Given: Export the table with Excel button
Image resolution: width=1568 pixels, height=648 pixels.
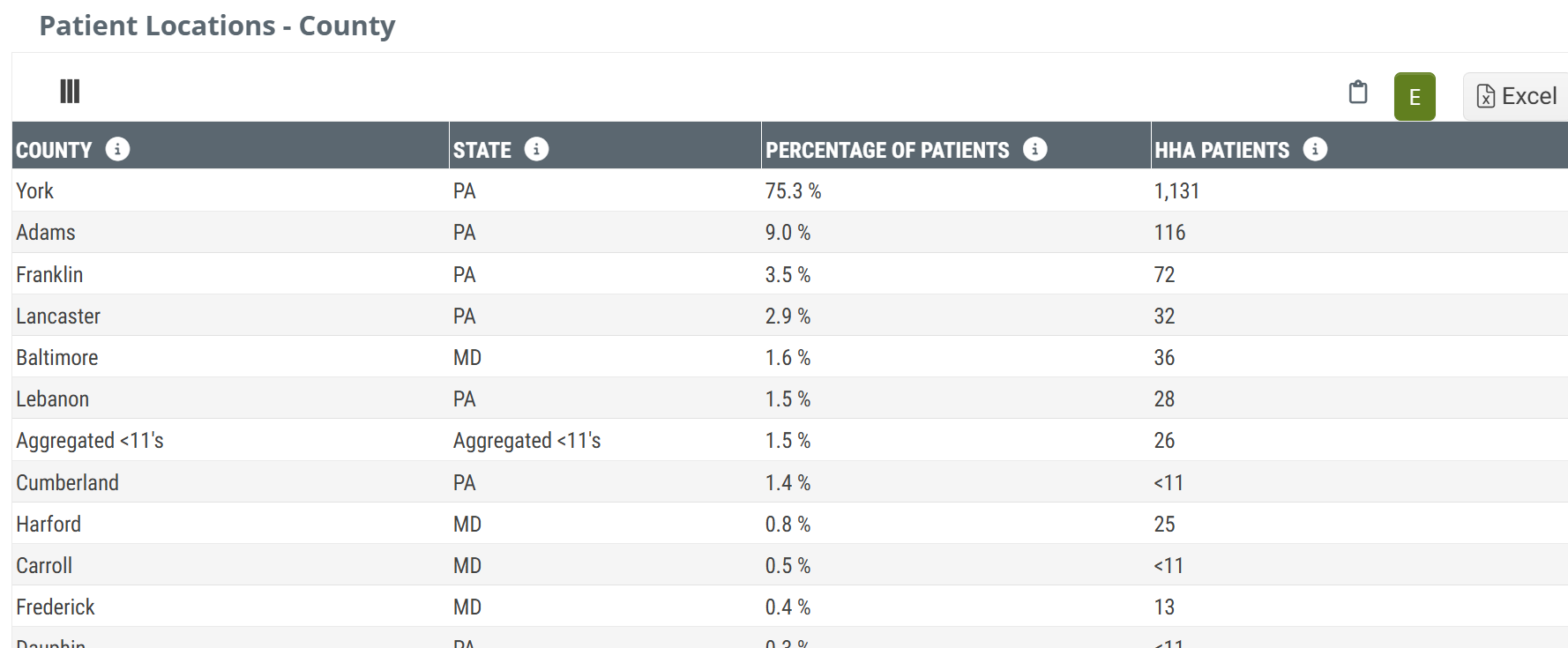Looking at the screenshot, I should [1517, 96].
